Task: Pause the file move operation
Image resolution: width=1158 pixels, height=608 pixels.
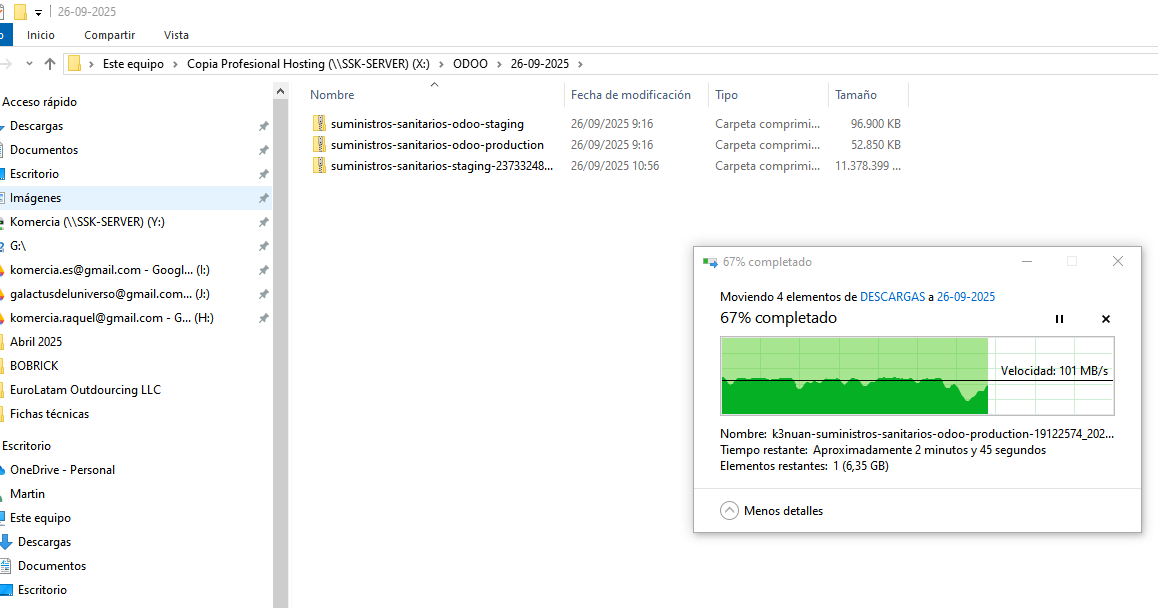Action: click(x=1059, y=319)
